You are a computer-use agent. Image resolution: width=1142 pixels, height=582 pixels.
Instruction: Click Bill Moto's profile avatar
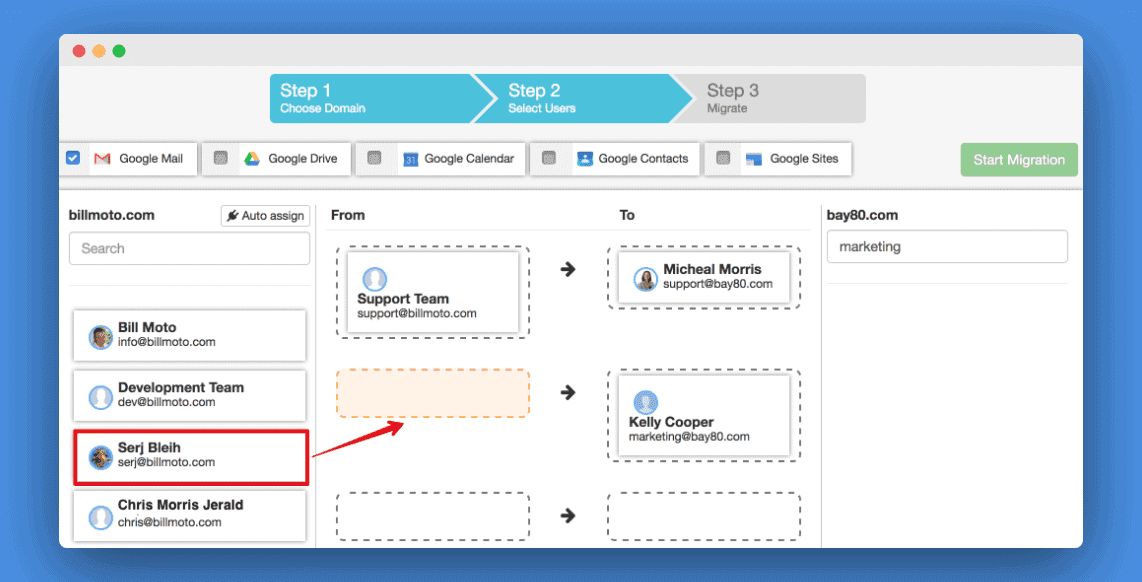click(x=99, y=335)
